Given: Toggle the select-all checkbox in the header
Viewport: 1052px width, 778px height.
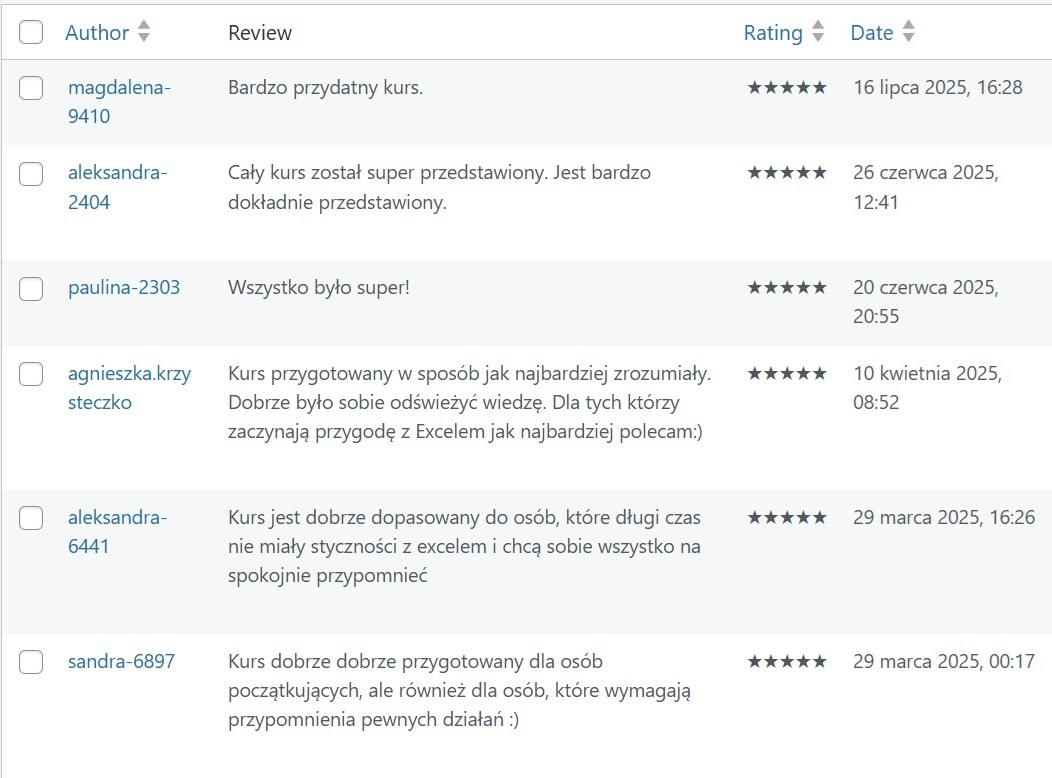Looking at the screenshot, I should click(32, 32).
